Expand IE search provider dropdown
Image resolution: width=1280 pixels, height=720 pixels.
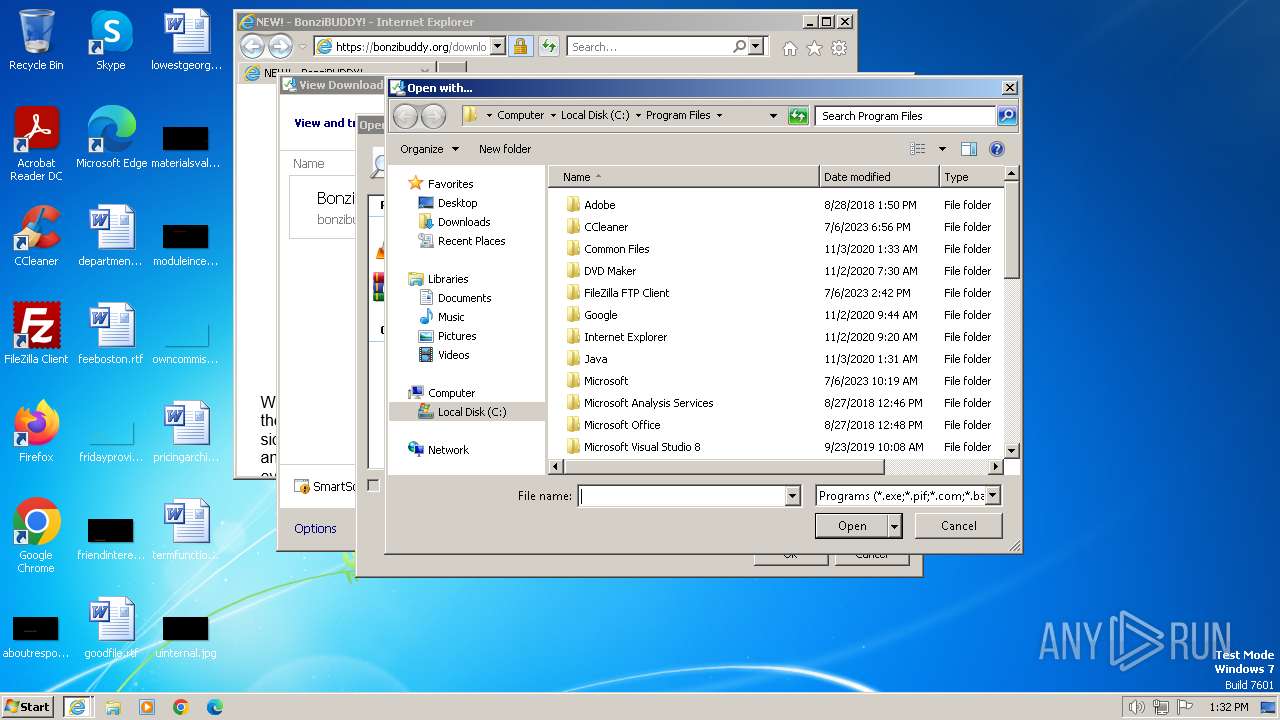(755, 46)
